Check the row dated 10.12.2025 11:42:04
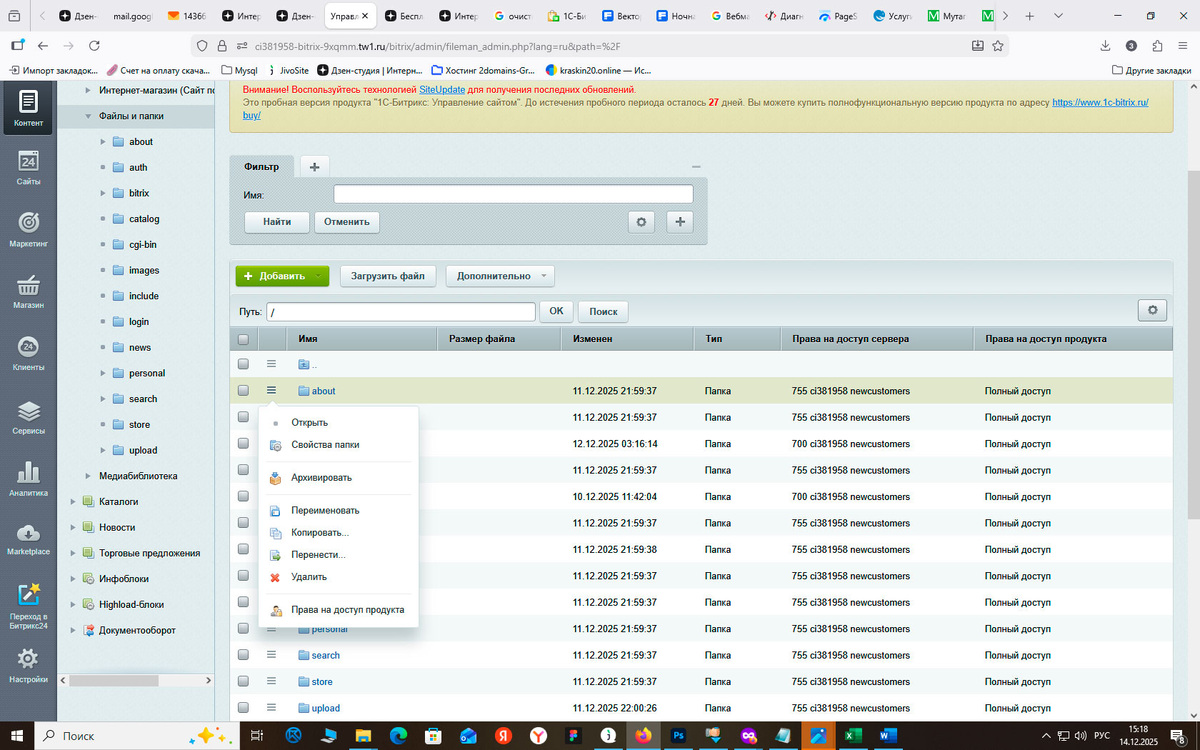1200x750 pixels. (243, 496)
